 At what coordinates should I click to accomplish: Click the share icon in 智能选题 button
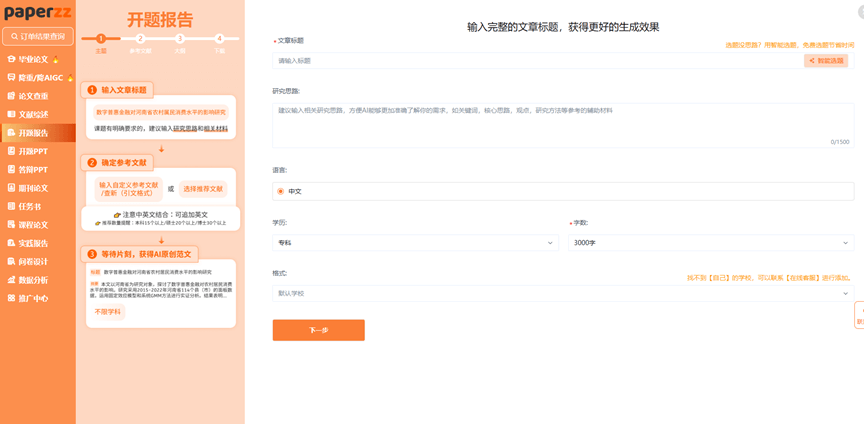click(x=812, y=61)
